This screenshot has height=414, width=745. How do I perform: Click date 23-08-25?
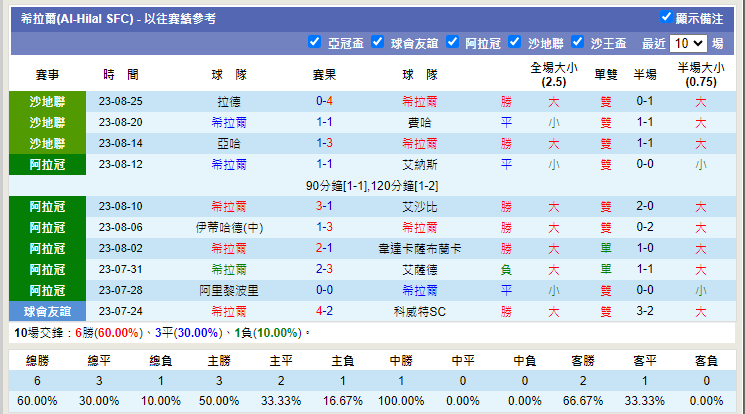(x=121, y=101)
